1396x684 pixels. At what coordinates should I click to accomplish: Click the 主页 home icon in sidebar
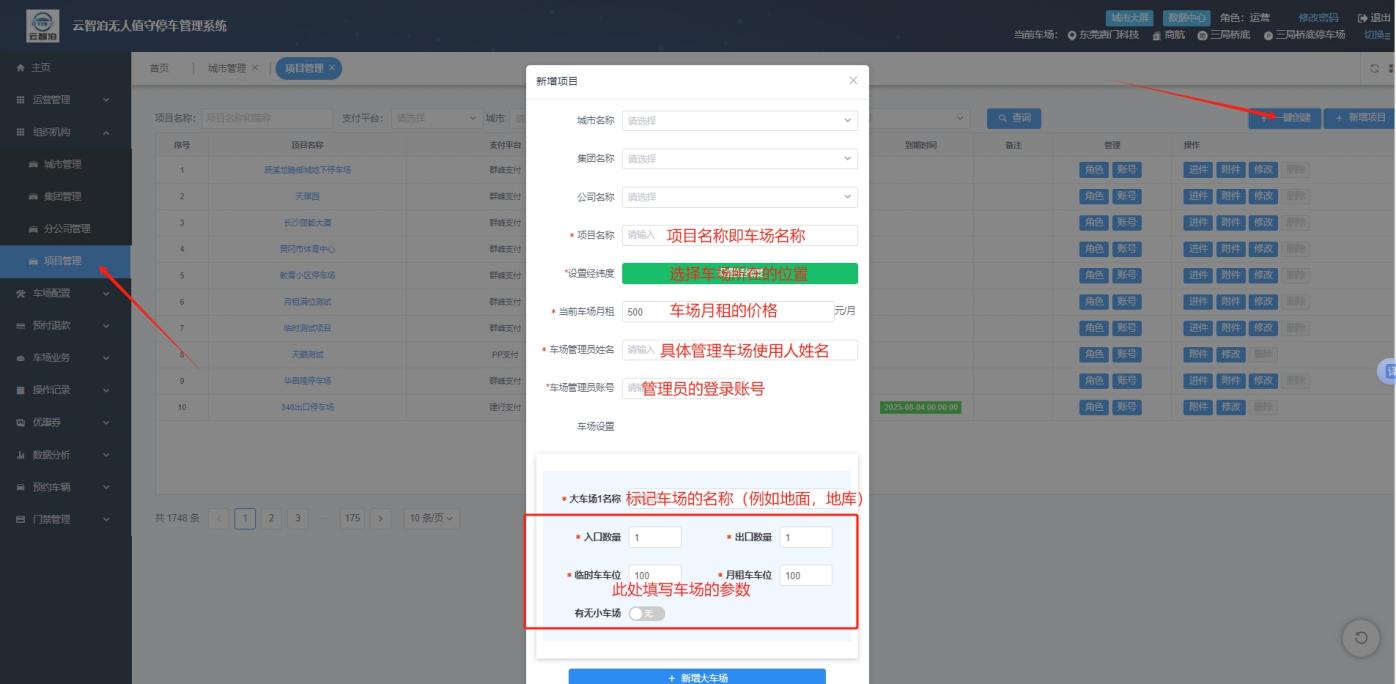coord(21,68)
